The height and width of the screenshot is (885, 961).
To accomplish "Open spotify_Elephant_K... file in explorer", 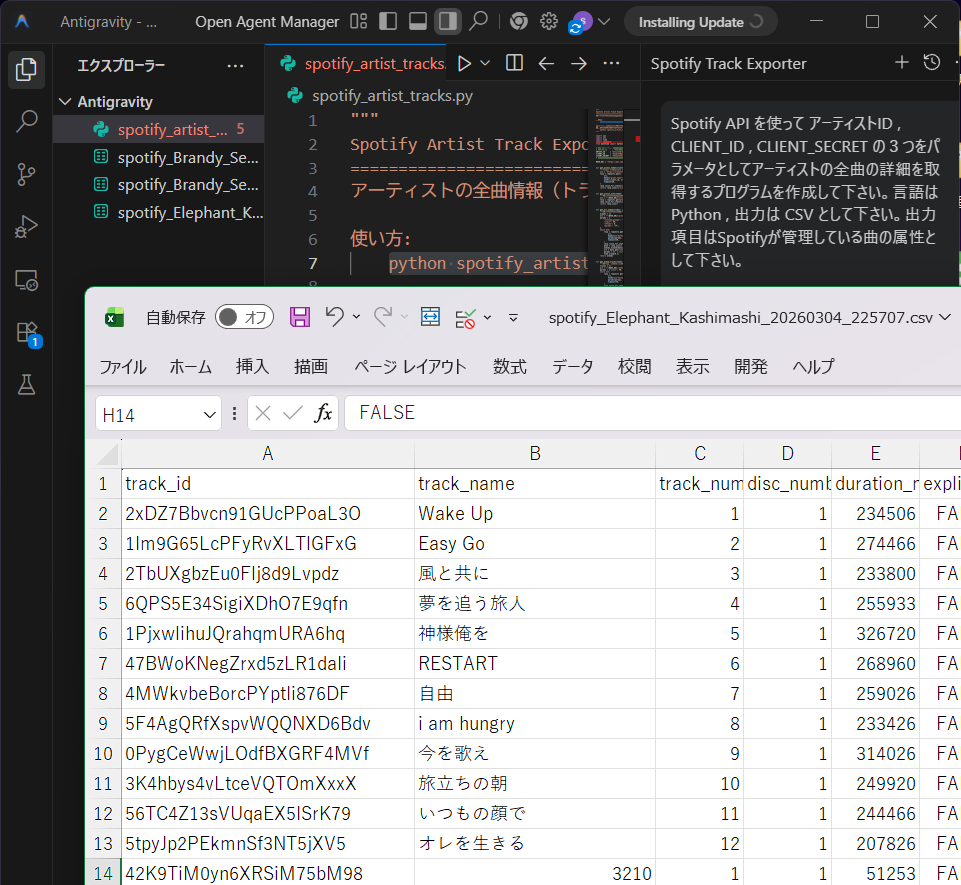I will point(188,212).
